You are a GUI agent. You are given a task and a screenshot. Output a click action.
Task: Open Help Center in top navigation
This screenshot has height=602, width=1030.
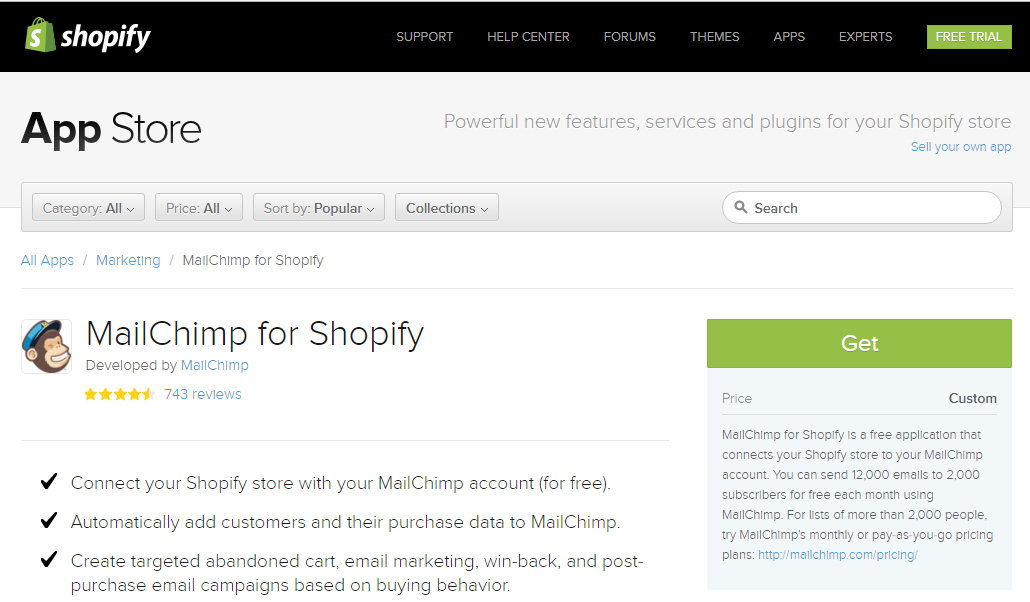pos(528,37)
